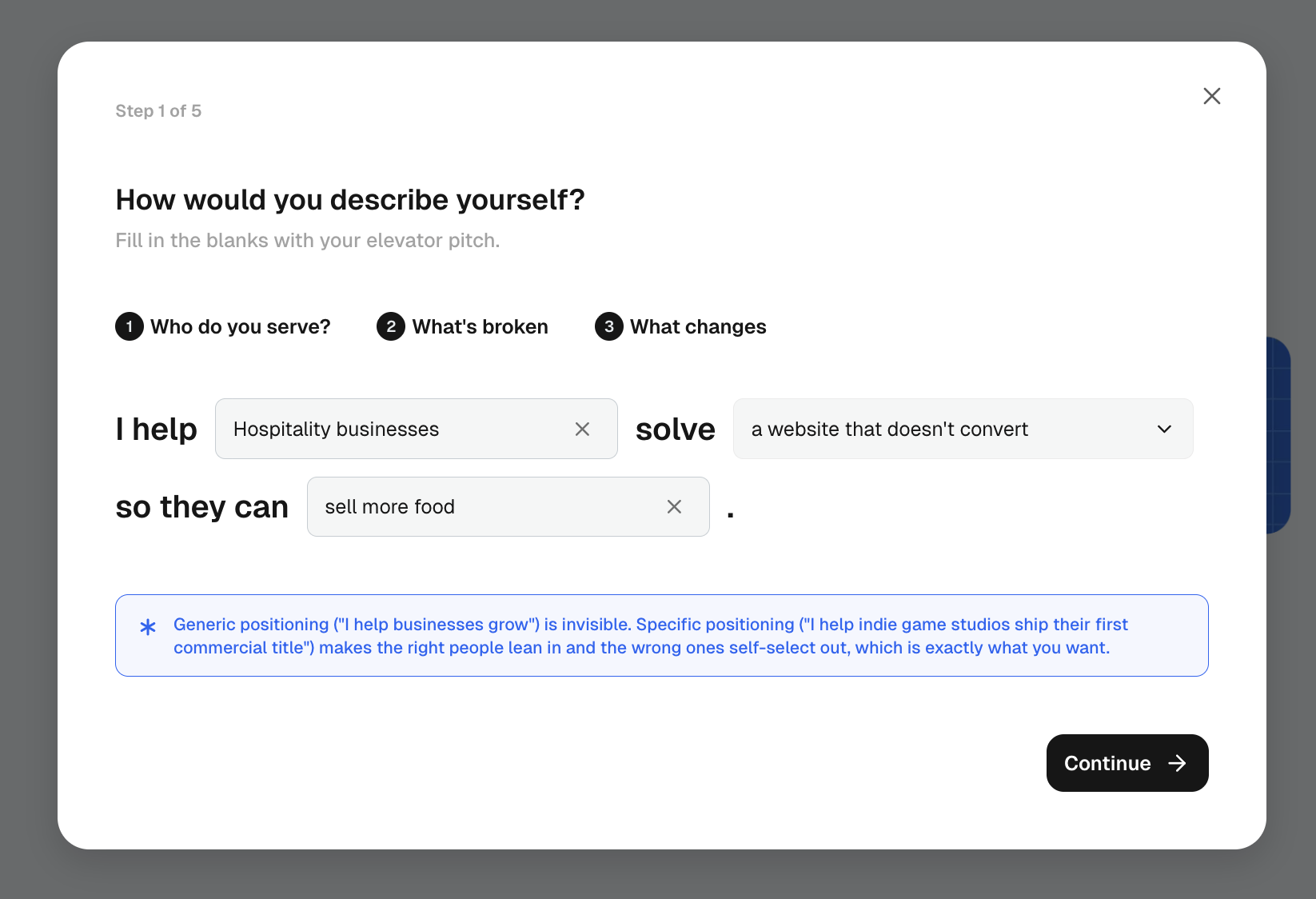The height and width of the screenshot is (899, 1316).
Task: Click the step 1 number badge
Action: click(x=130, y=326)
